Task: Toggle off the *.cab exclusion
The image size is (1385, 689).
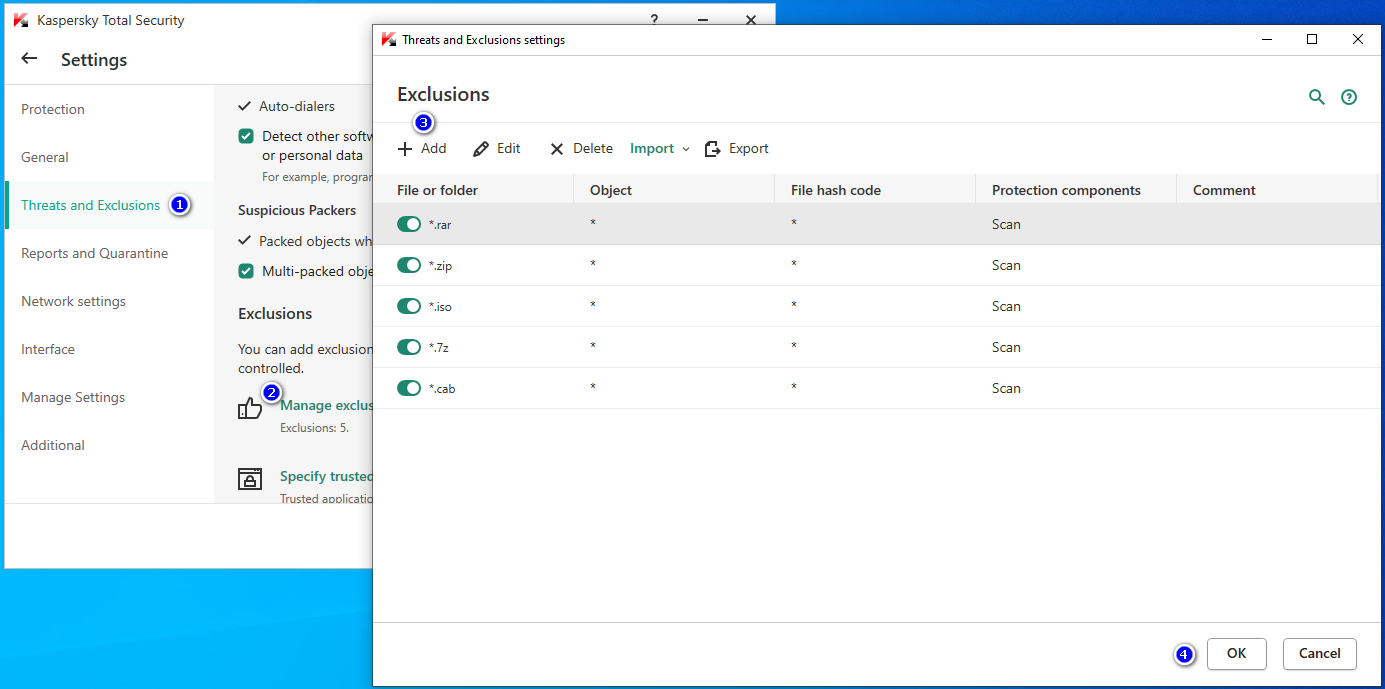Action: click(409, 388)
